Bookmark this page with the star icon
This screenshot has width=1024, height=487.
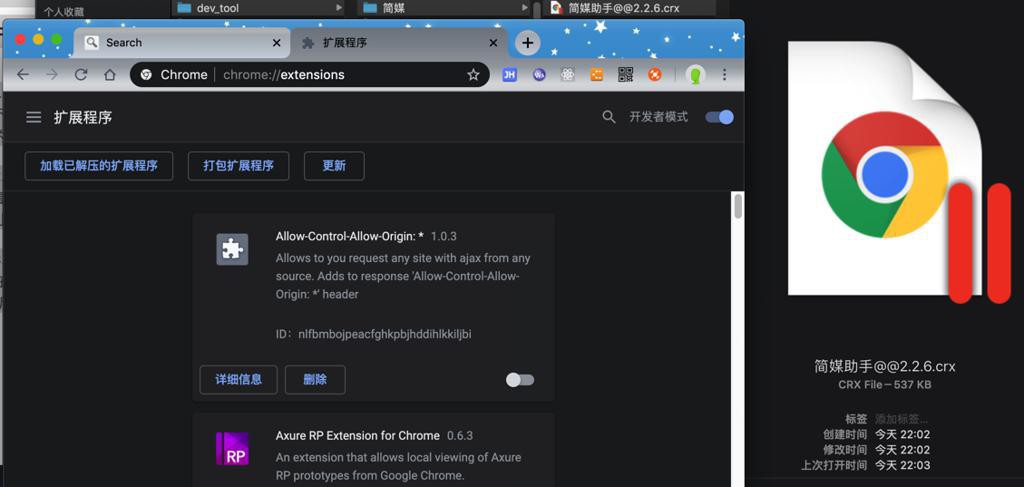(473, 74)
